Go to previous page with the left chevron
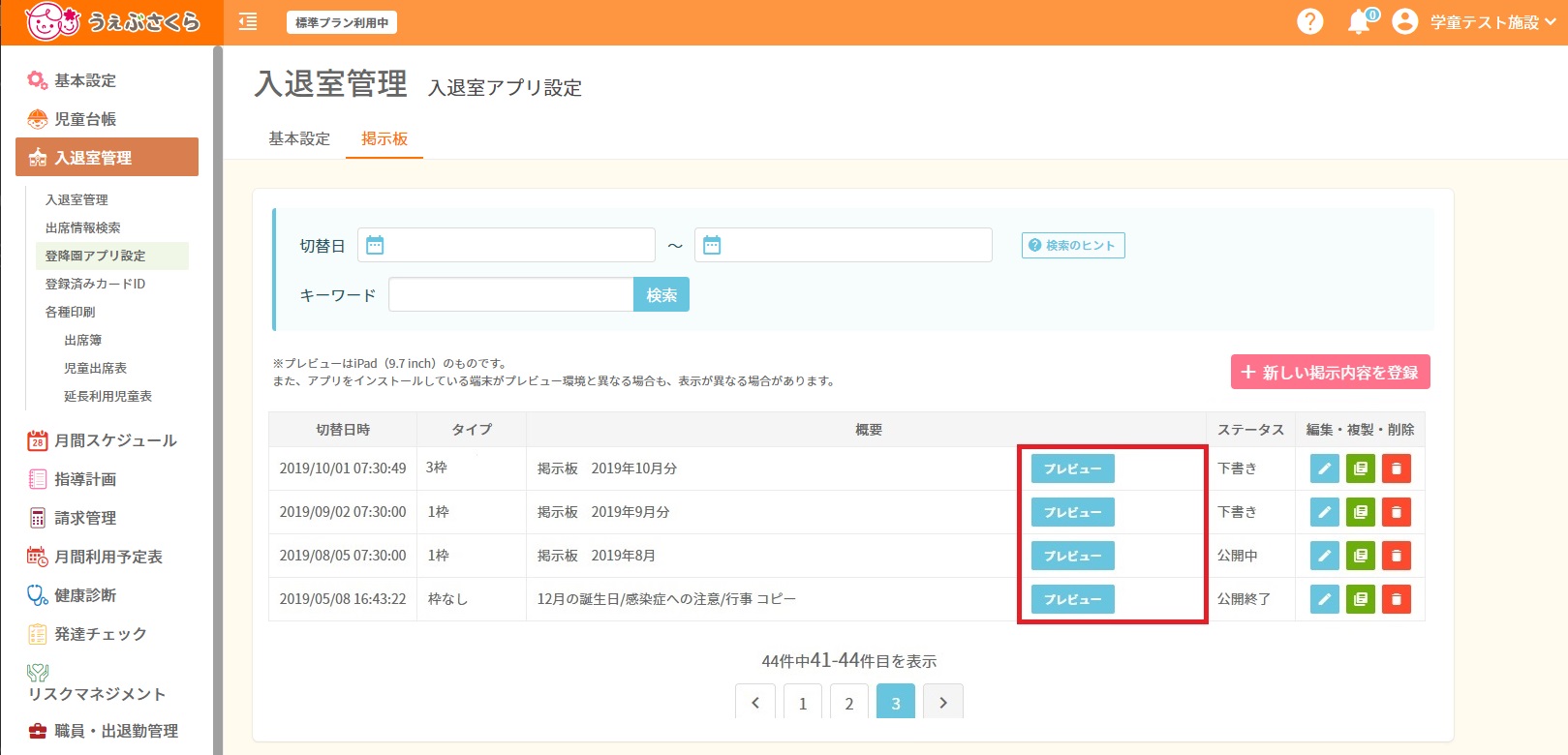Viewport: 1568px width, 755px height. pos(755,702)
